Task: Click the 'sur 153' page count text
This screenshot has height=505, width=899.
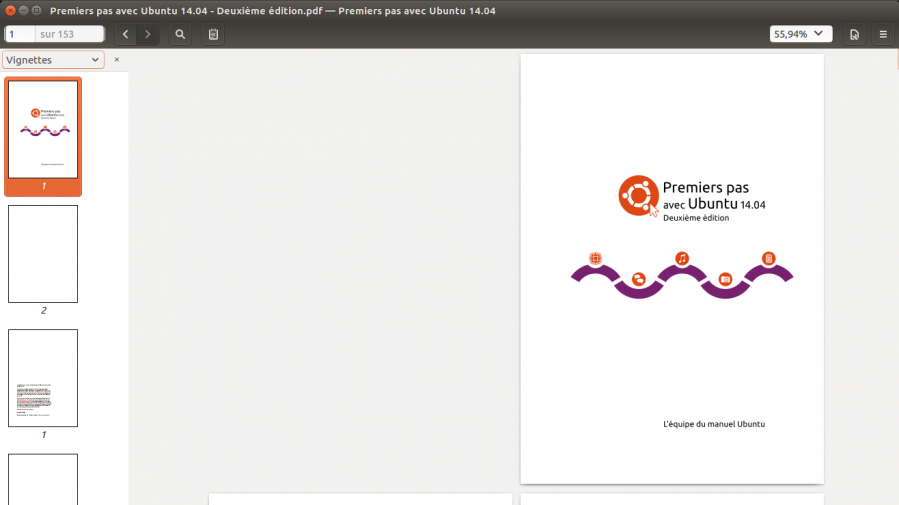Action: point(57,34)
